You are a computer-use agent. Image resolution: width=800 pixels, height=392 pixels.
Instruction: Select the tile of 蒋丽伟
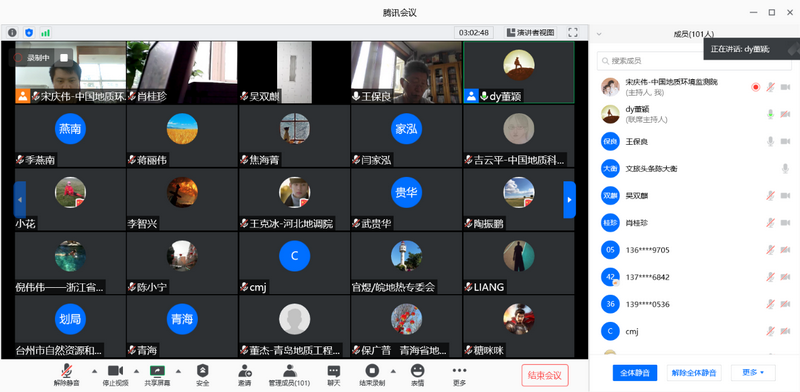[182, 136]
